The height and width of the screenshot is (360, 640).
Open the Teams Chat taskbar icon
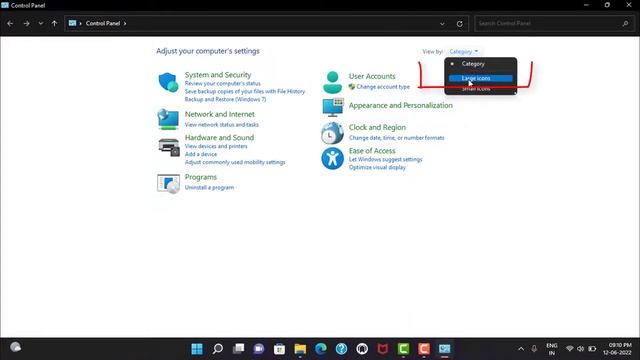259,349
